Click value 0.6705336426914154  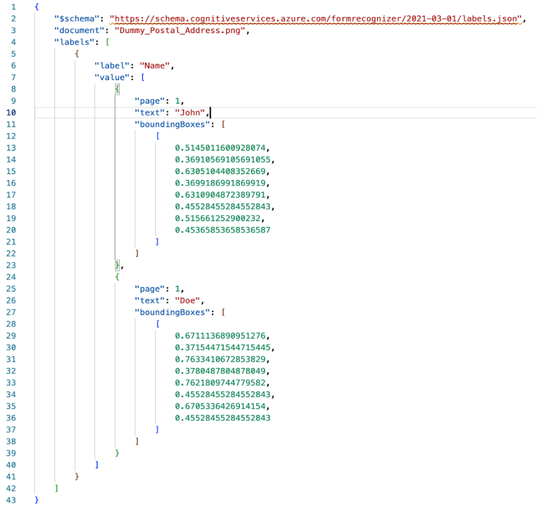pyautogui.click(x=220, y=406)
